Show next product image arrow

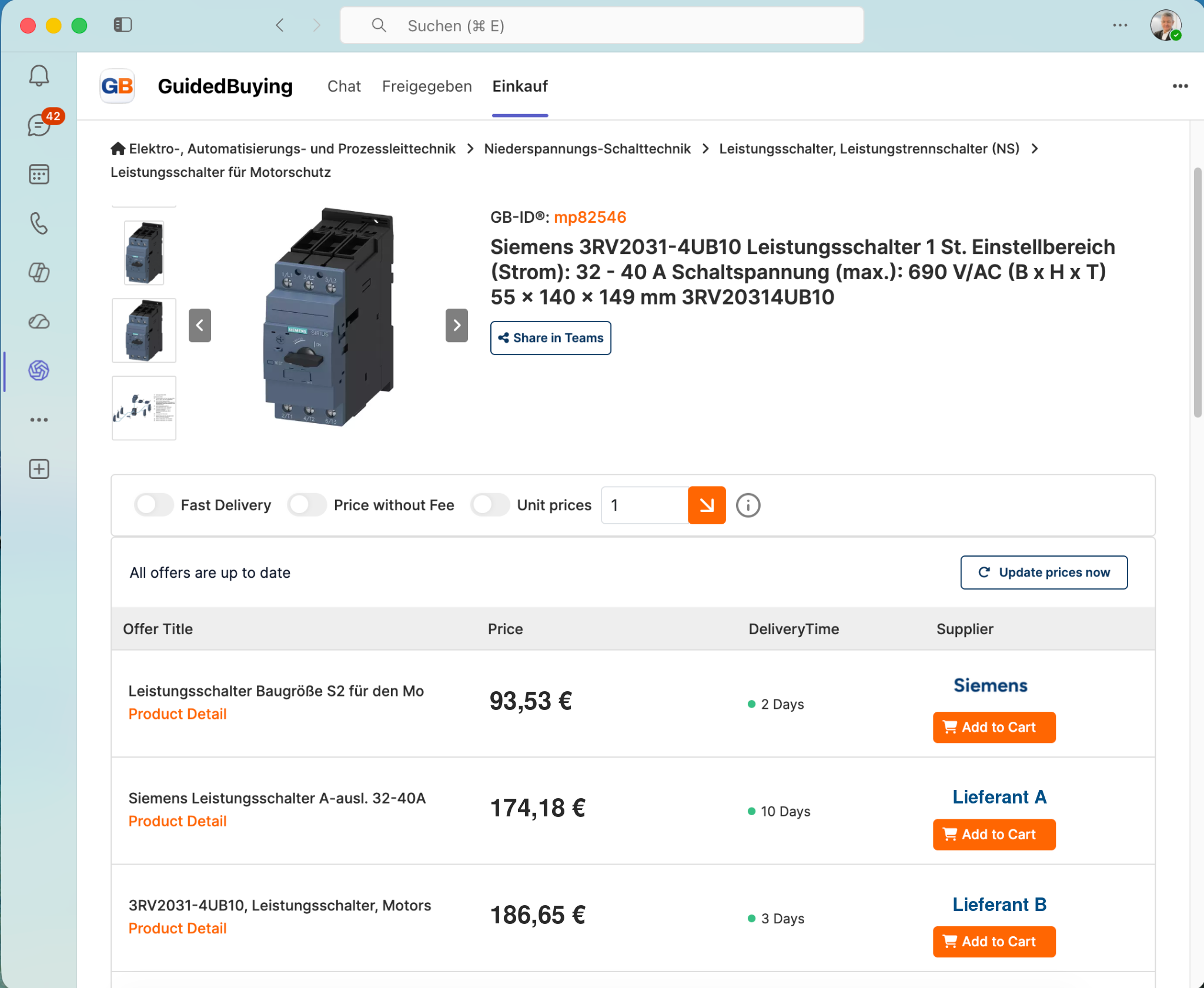[457, 325]
